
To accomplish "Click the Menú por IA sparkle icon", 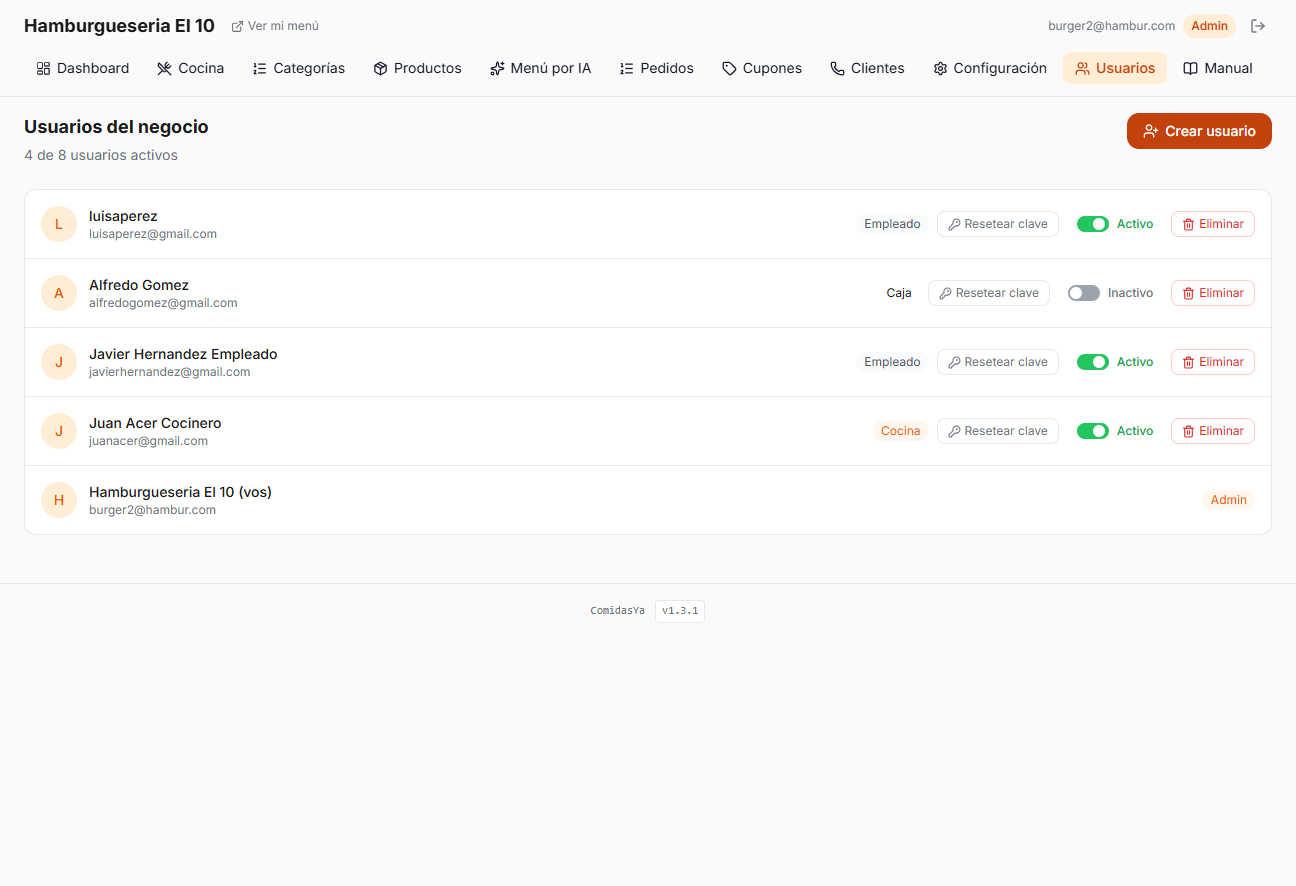I will coord(497,68).
